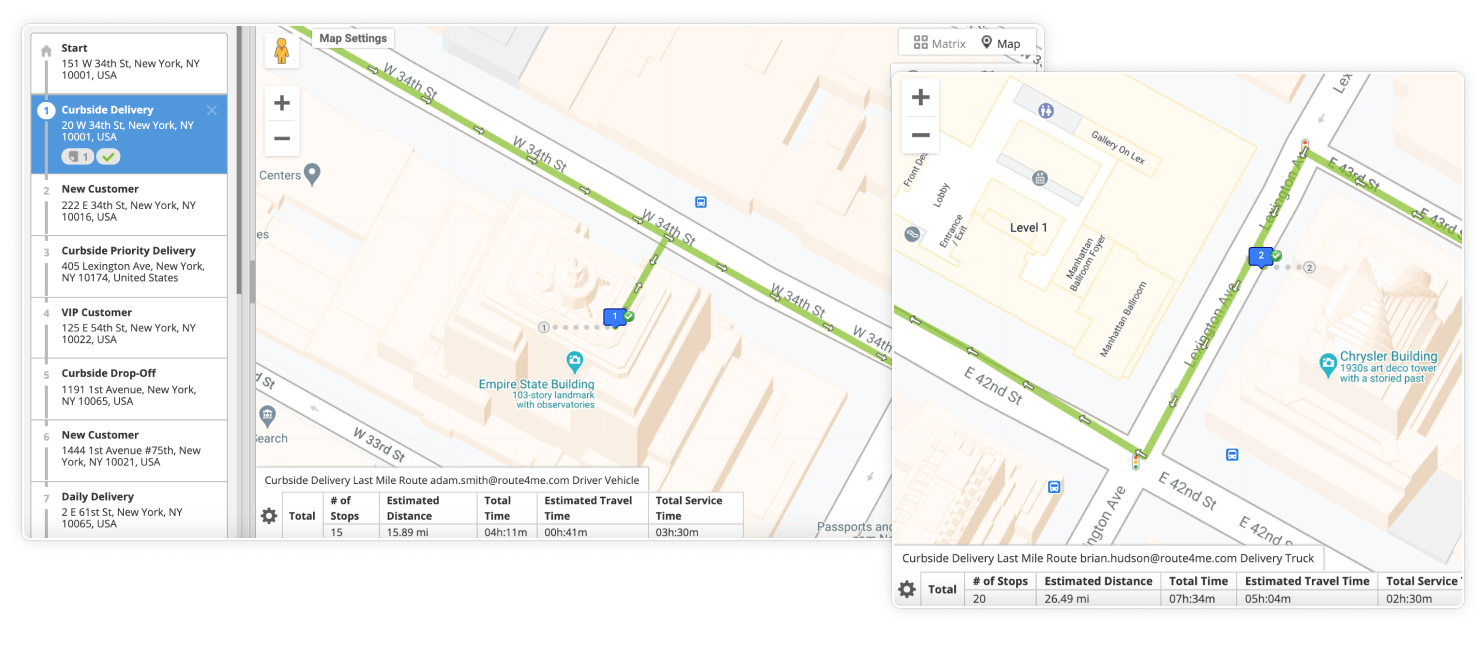Click the Empire State Building map pin
Image resolution: width=1484 pixels, height=650 pixels.
(x=574, y=361)
